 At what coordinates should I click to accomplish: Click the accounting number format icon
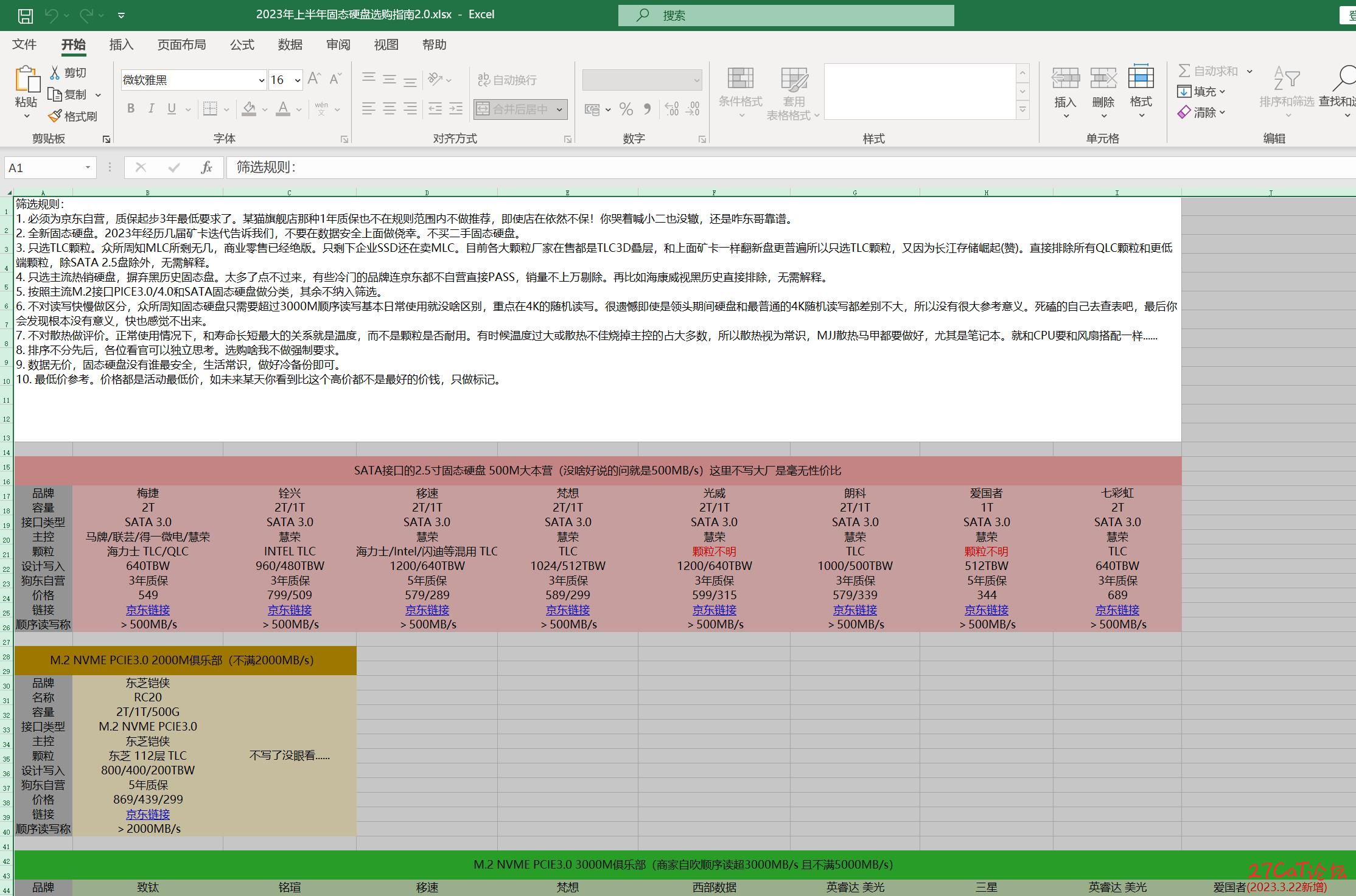click(x=592, y=109)
